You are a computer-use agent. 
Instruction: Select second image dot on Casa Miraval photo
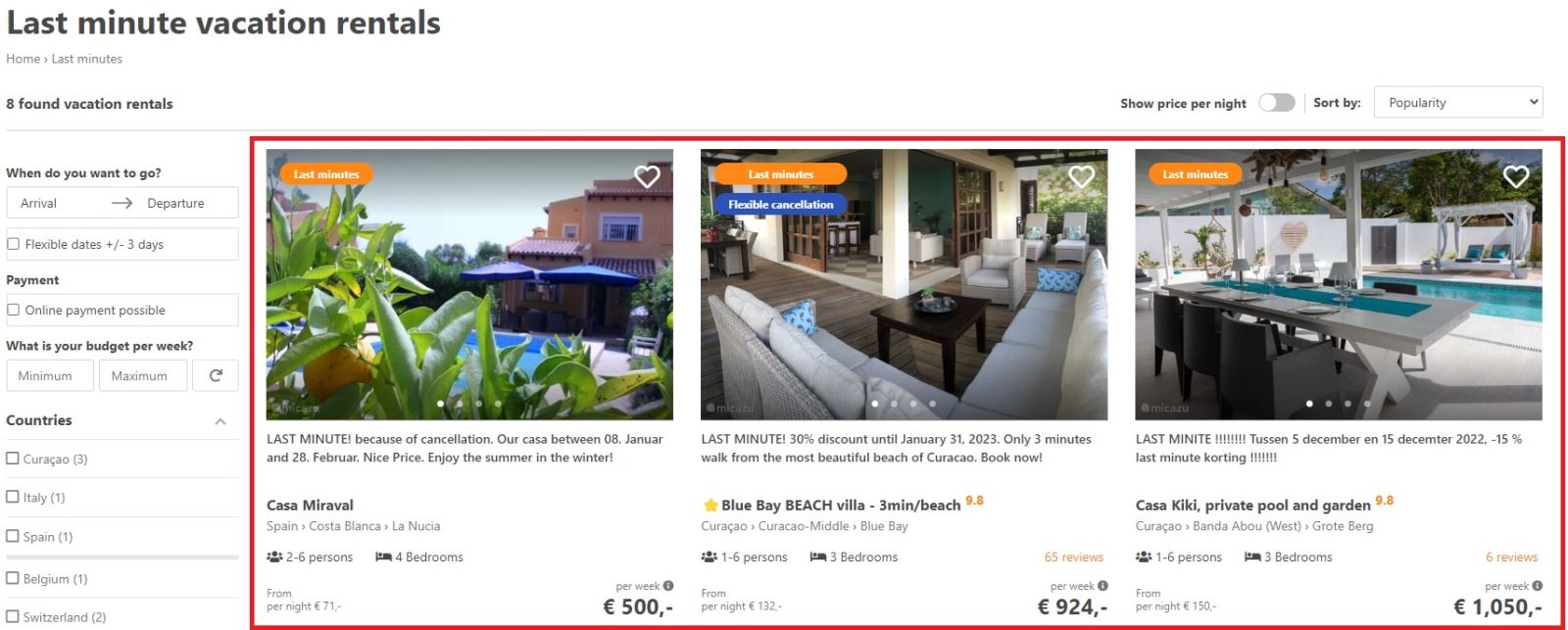coord(460,404)
